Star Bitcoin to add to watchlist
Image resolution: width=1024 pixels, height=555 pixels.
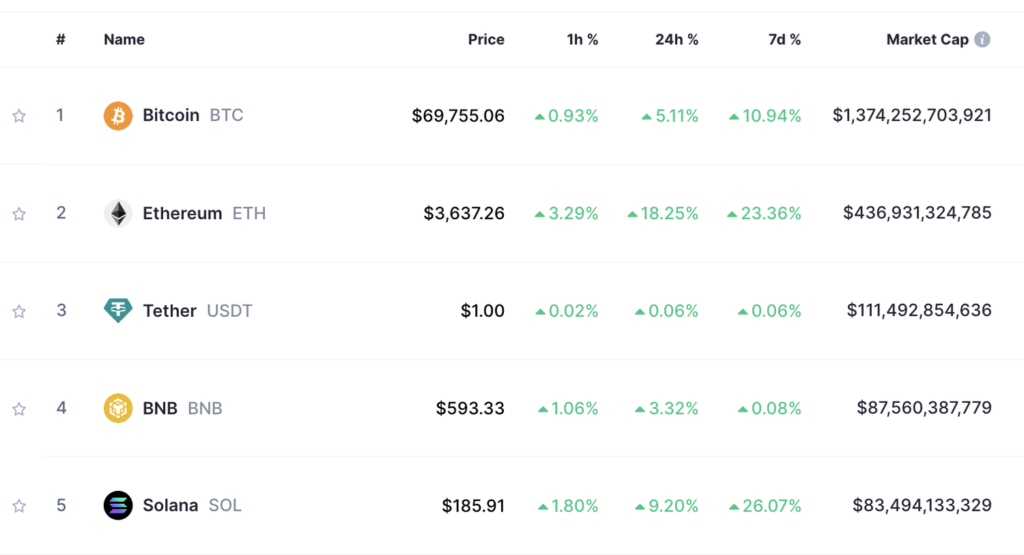click(19, 116)
